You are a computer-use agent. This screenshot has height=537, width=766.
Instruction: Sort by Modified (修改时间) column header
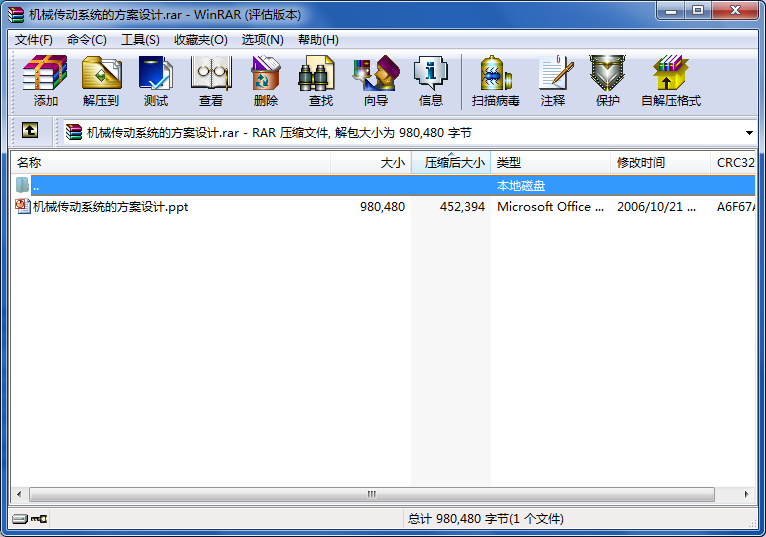tap(660, 163)
